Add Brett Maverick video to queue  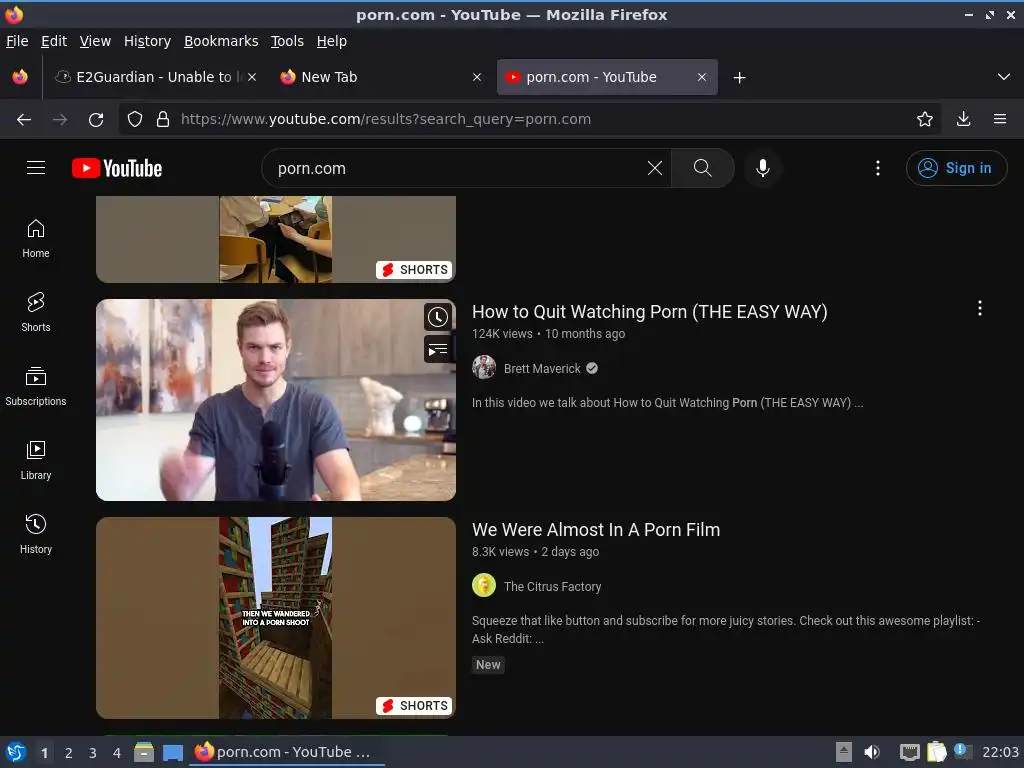point(438,350)
